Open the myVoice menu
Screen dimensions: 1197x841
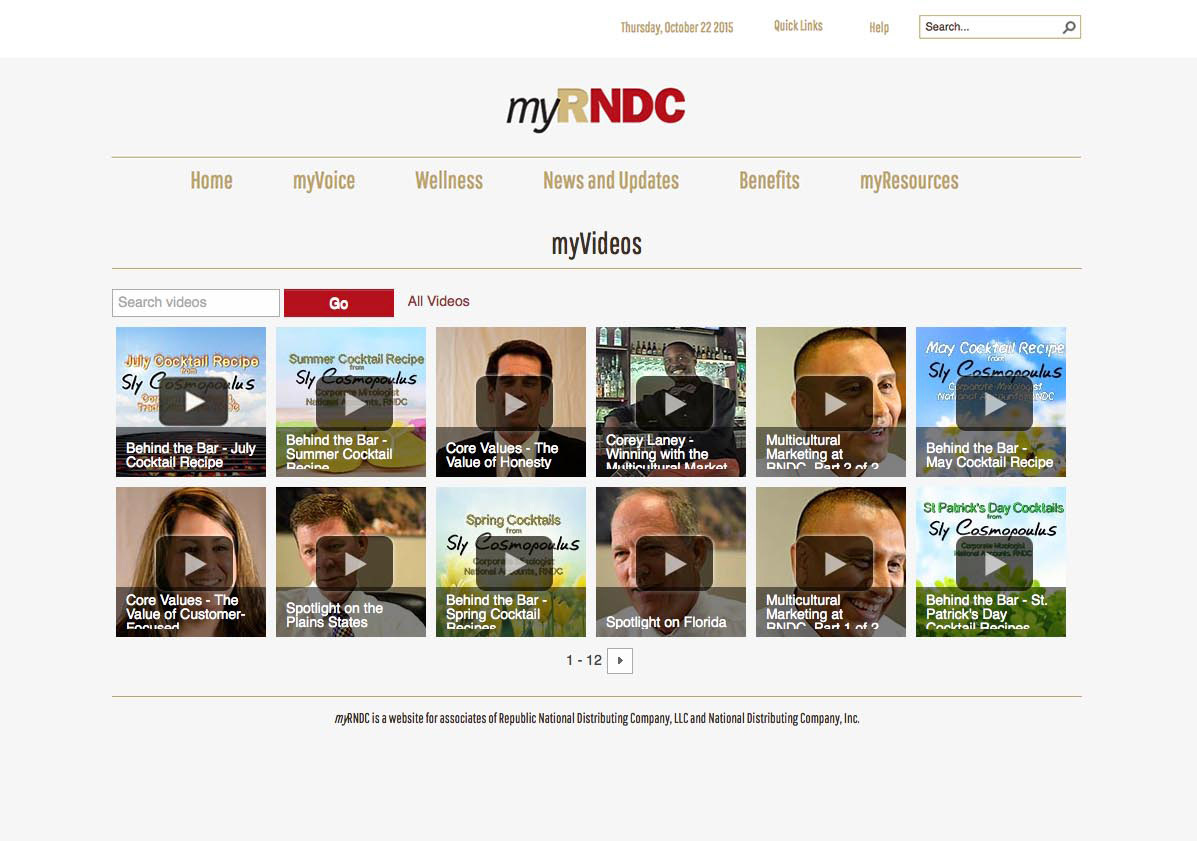point(324,181)
